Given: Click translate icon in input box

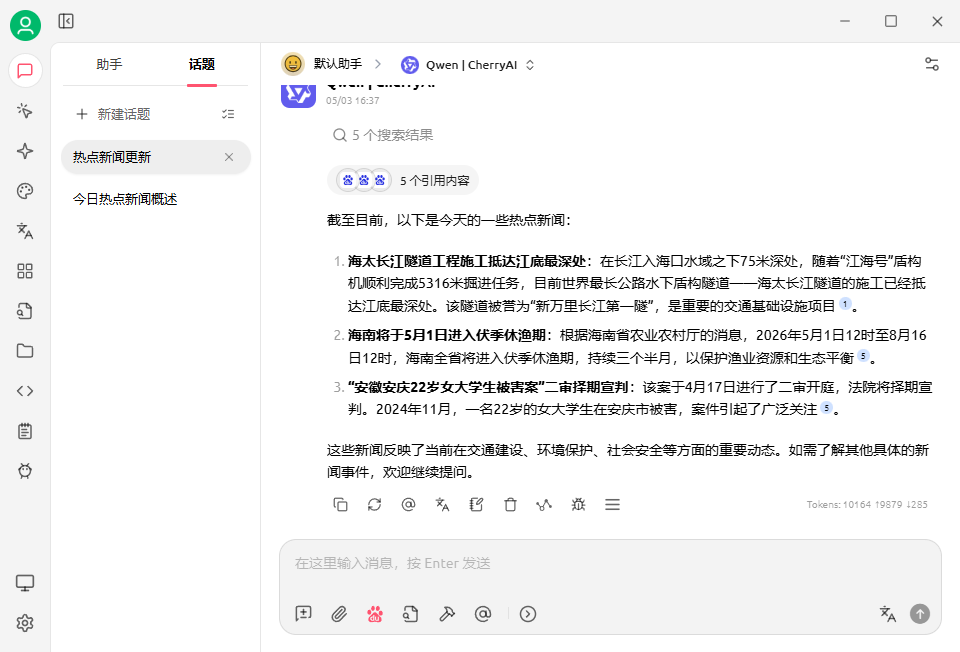Looking at the screenshot, I should point(888,613).
